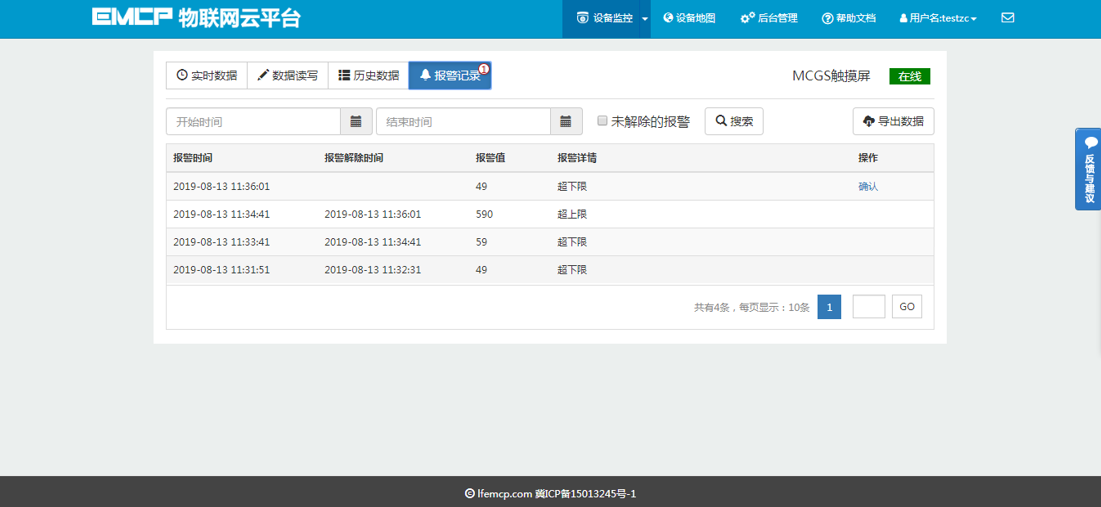Open calendar picker for start time
The height and width of the screenshot is (507, 1101).
(x=356, y=122)
